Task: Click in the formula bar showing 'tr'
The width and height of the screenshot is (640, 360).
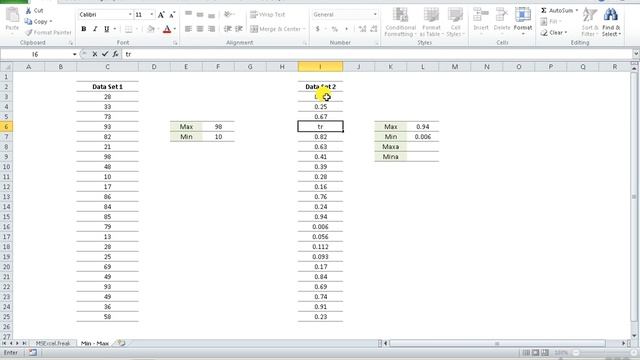Action: tap(376, 54)
